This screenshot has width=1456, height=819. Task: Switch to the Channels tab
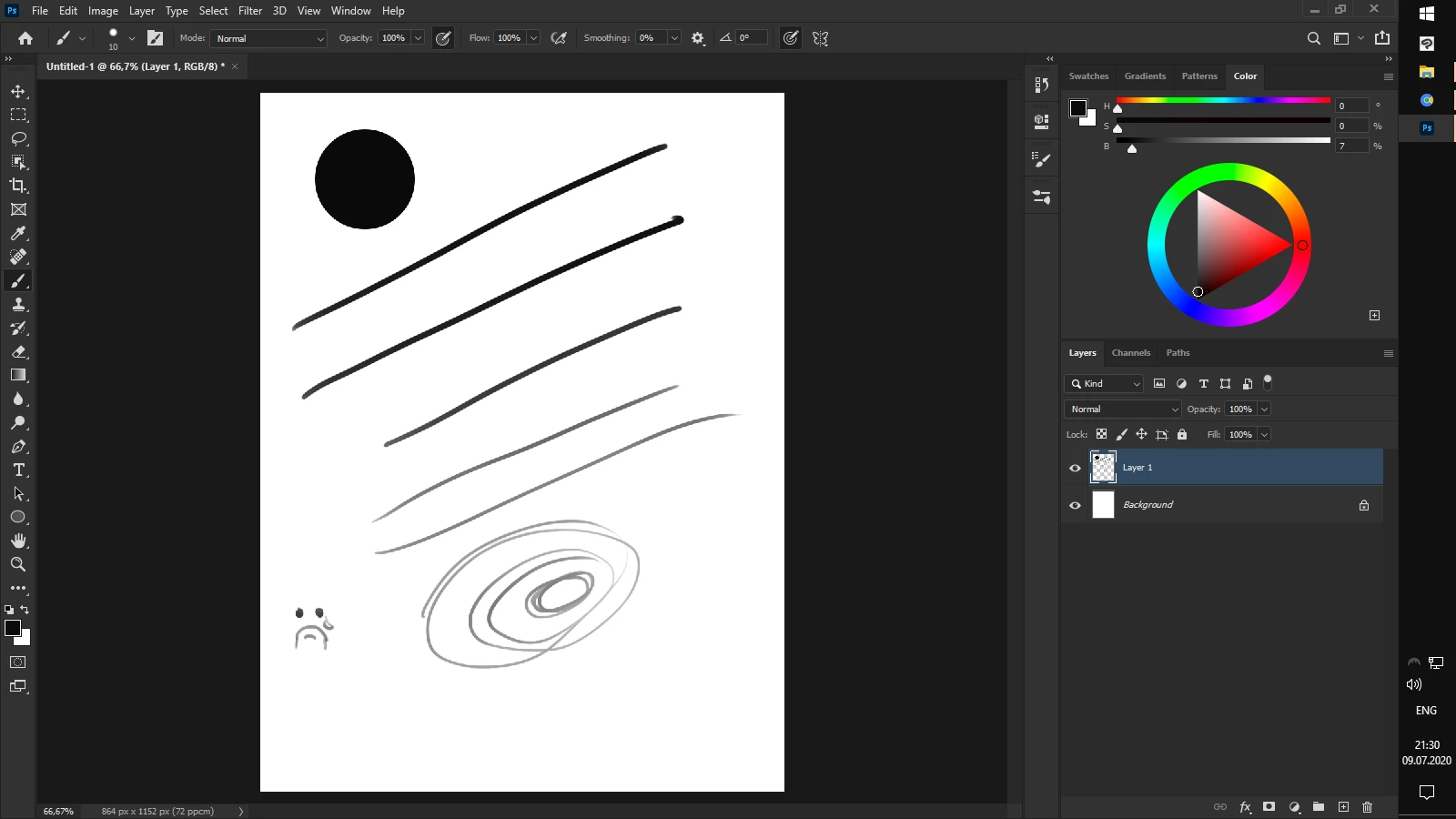(x=1131, y=353)
